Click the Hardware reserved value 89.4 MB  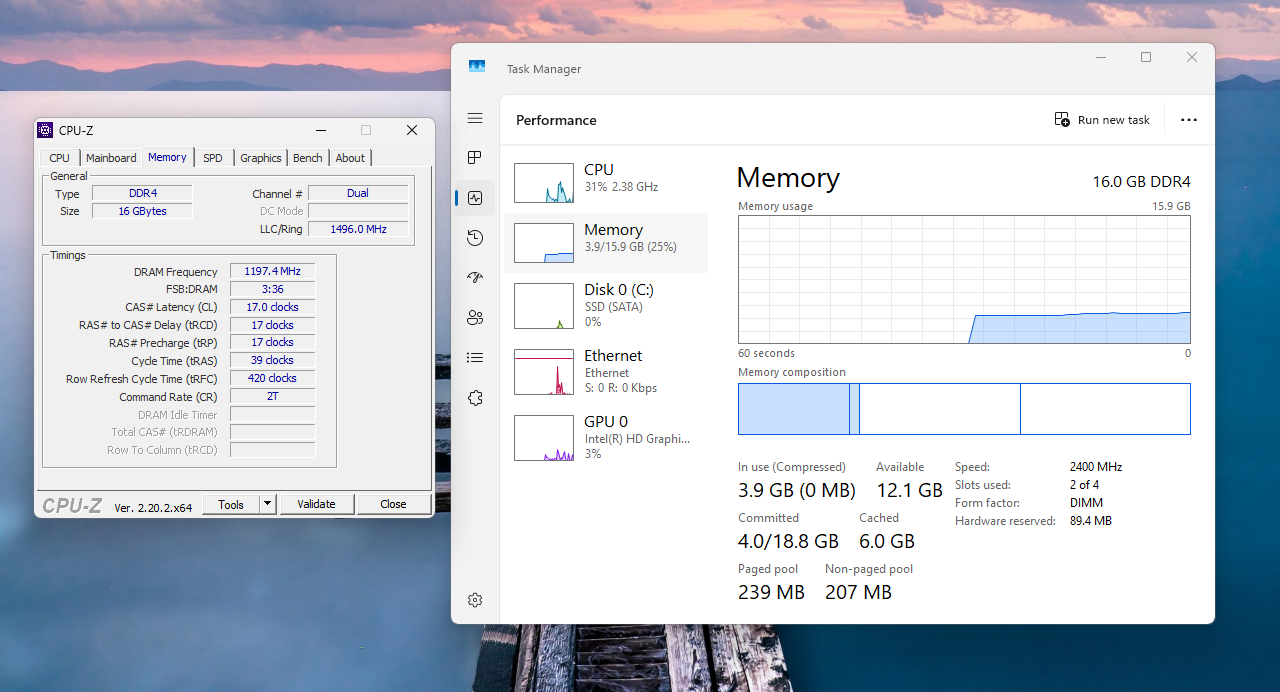click(x=1090, y=521)
